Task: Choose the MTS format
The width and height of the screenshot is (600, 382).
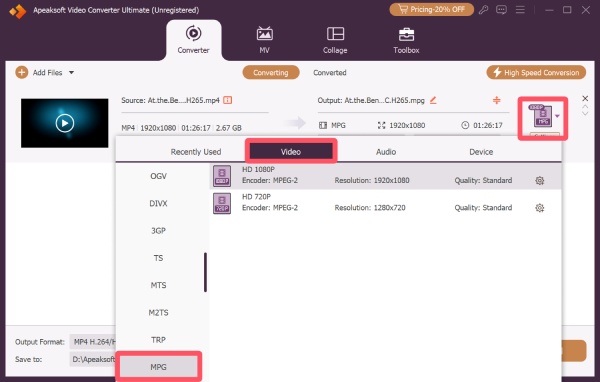Action: click(x=158, y=285)
